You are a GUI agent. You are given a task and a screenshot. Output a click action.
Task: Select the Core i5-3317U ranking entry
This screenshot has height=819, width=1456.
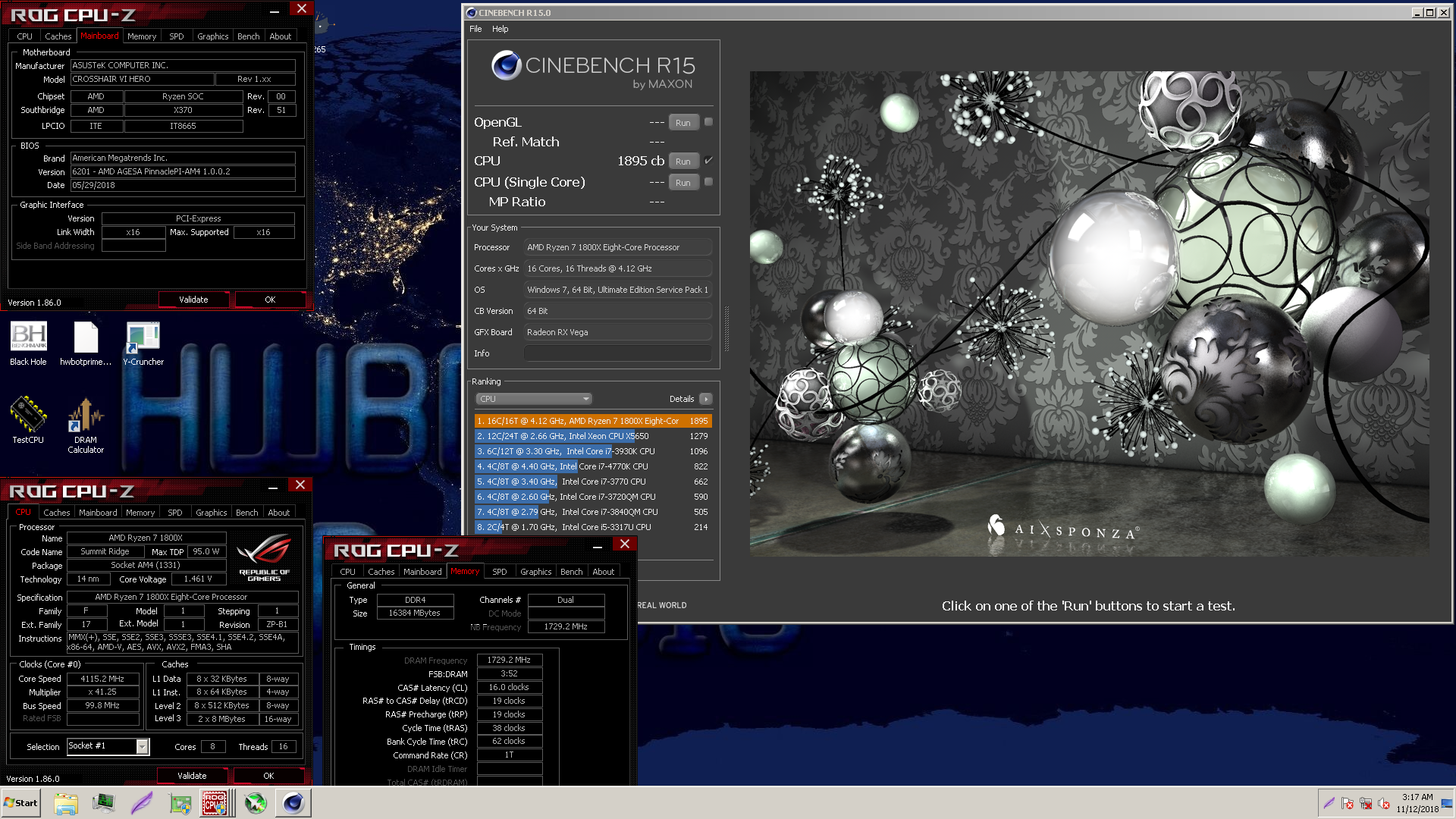click(x=593, y=527)
